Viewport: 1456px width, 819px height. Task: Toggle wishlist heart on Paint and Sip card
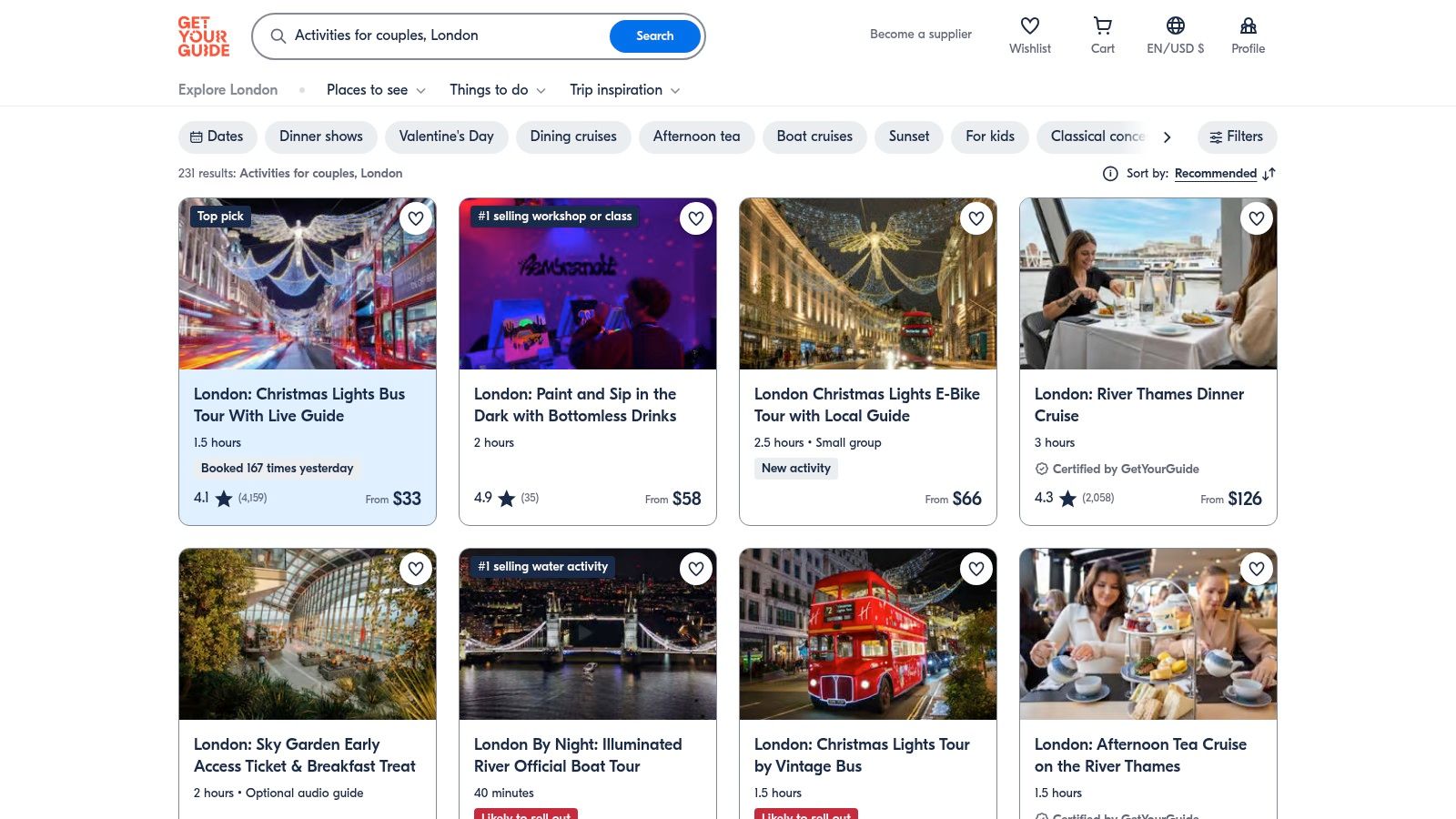click(x=696, y=218)
